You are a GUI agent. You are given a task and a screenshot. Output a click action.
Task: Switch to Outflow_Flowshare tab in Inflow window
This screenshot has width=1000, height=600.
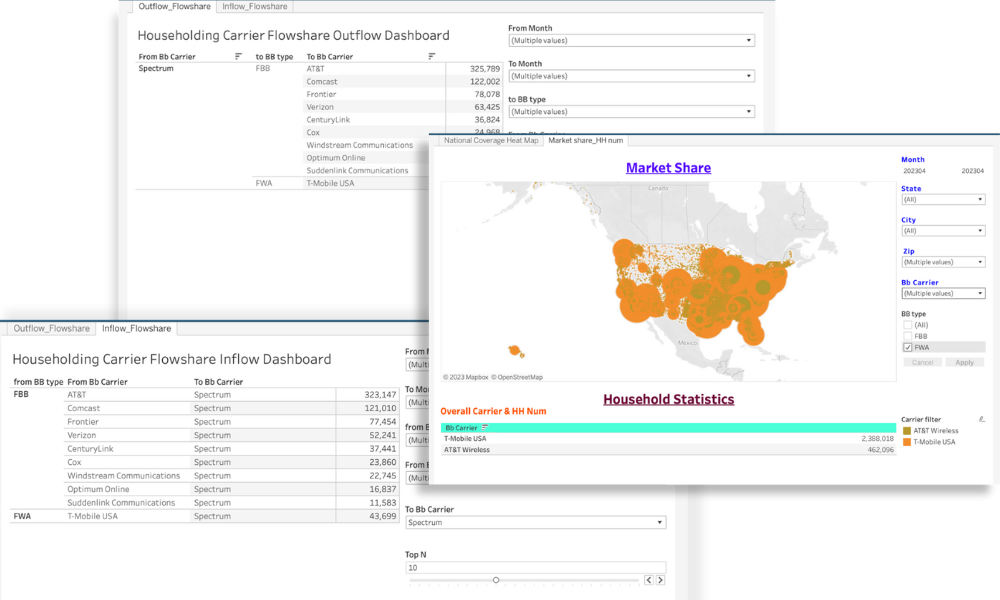(52, 328)
